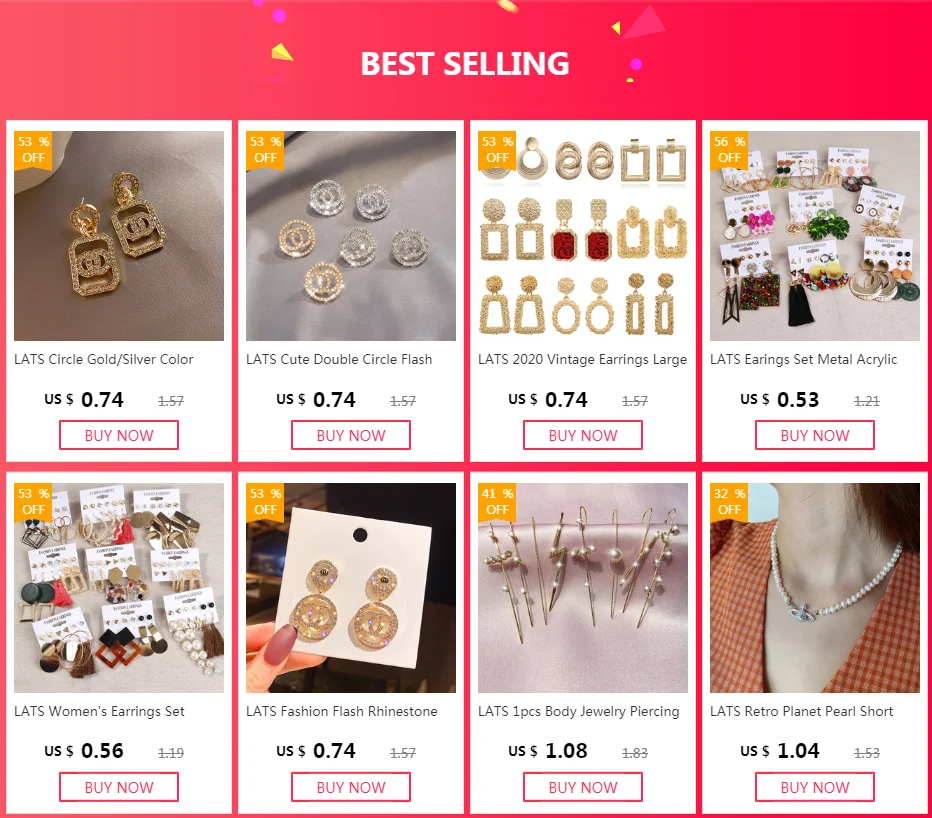Open the LATS Fashion Flash Rhinestone title link
932x818 pixels.
(x=342, y=712)
